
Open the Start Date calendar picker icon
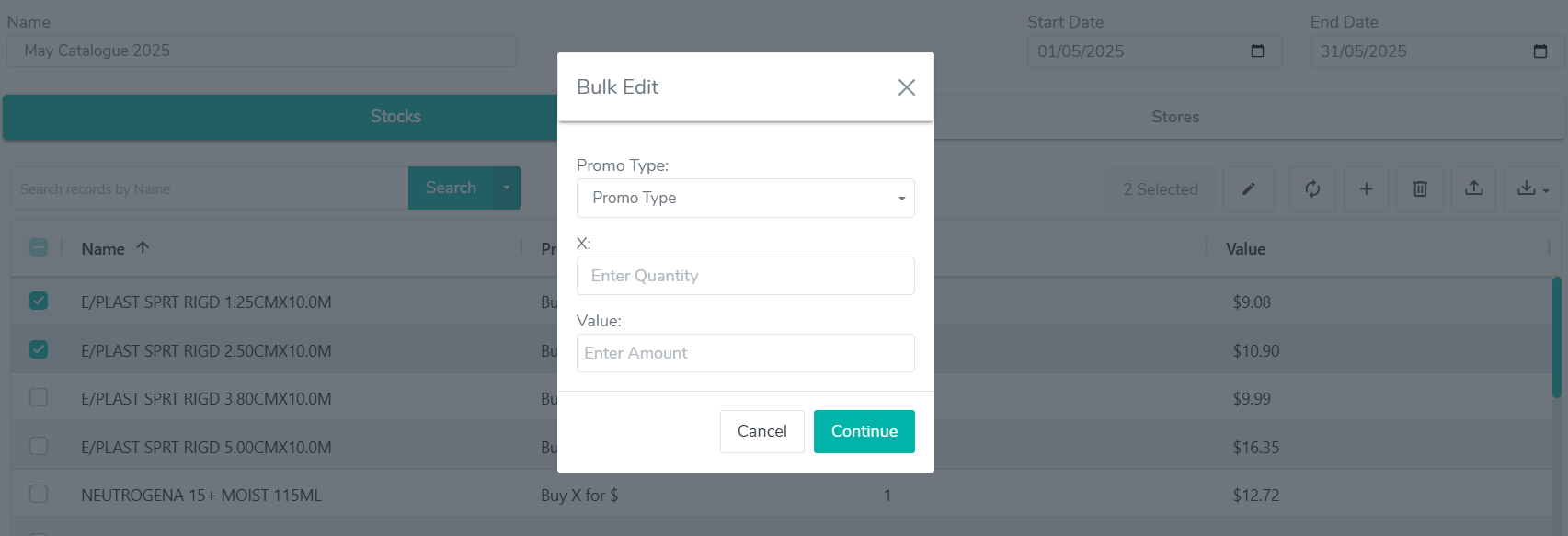pyautogui.click(x=1257, y=51)
